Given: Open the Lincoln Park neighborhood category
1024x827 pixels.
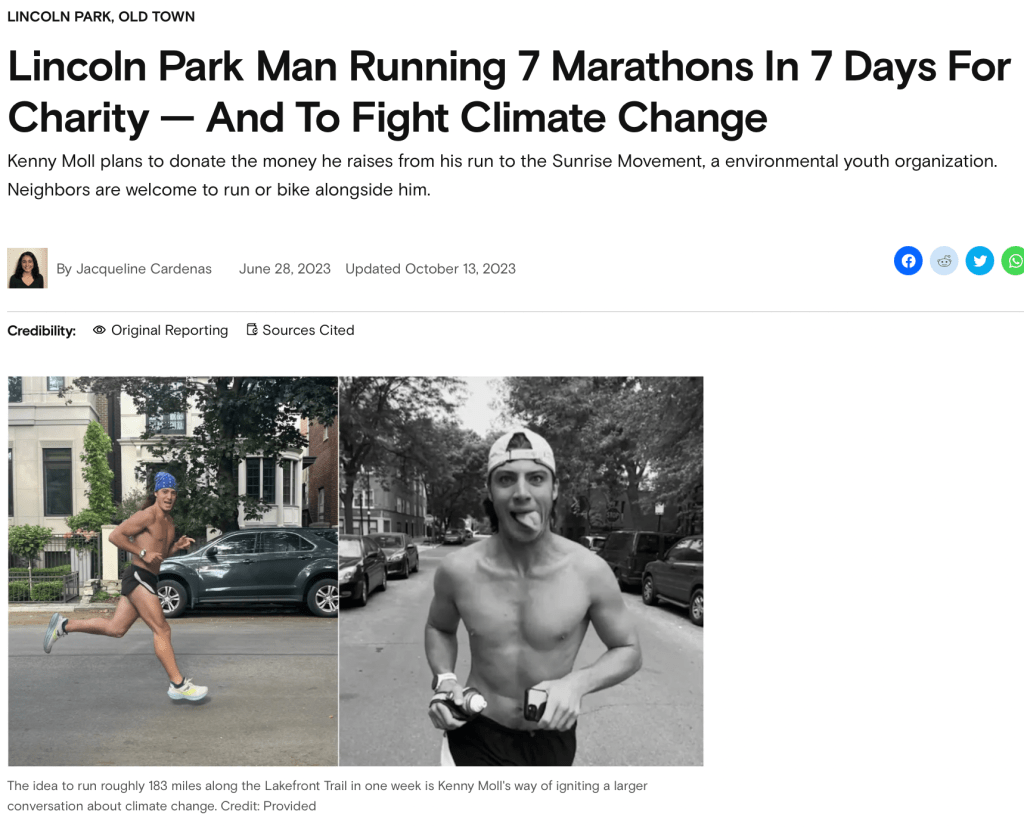Looking at the screenshot, I should 57,17.
